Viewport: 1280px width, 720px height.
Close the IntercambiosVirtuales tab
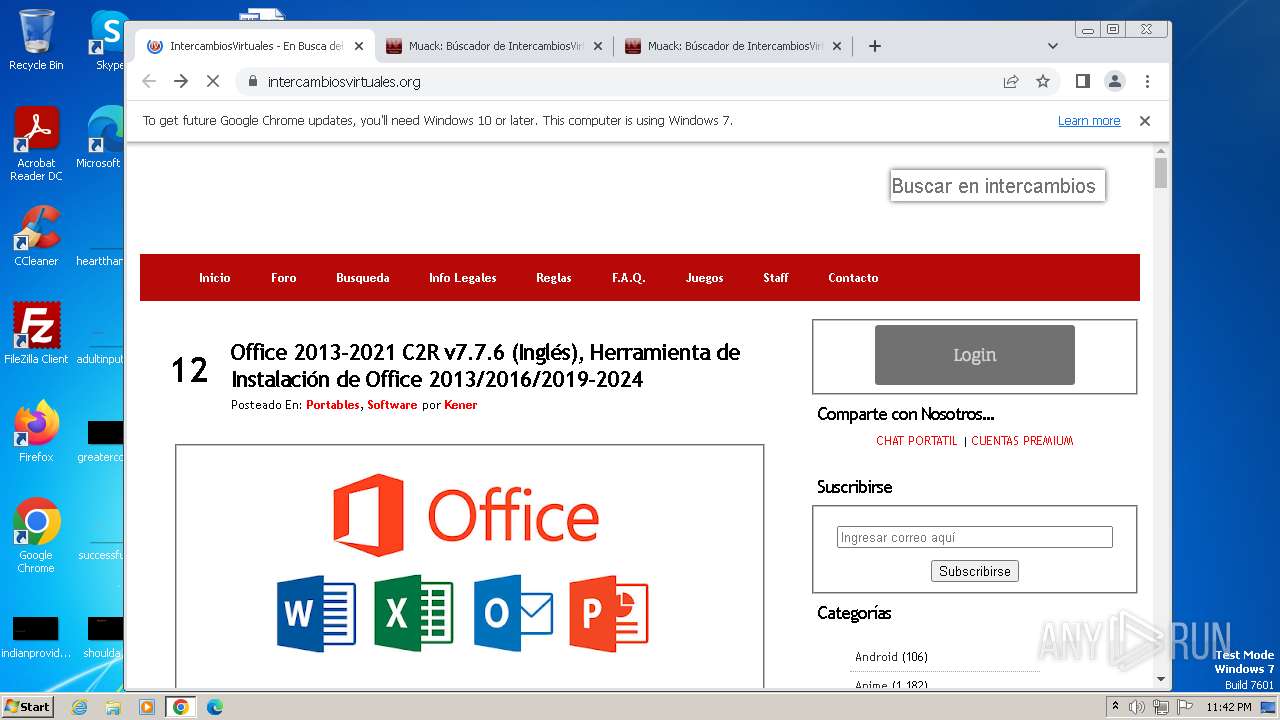pyautogui.click(x=359, y=46)
